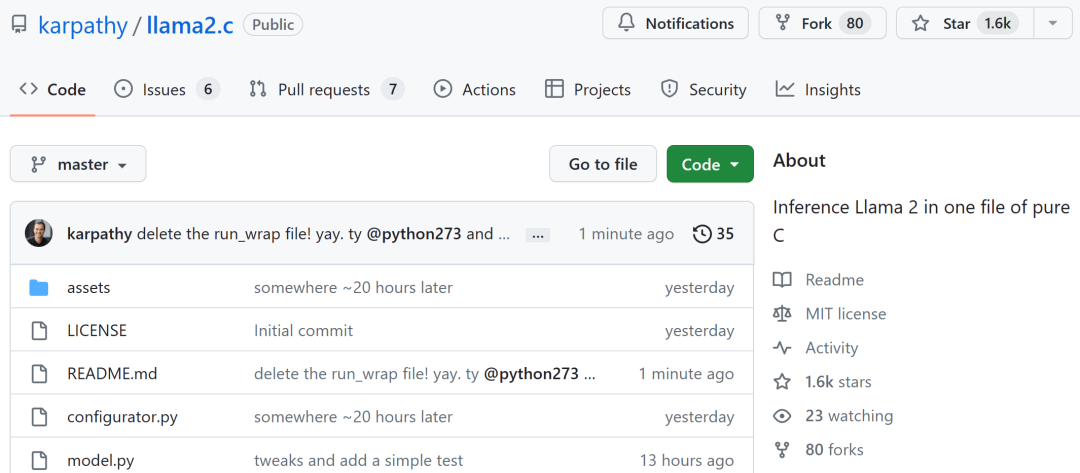
Task: Switch to the Pull requests tab
Action: (x=326, y=90)
